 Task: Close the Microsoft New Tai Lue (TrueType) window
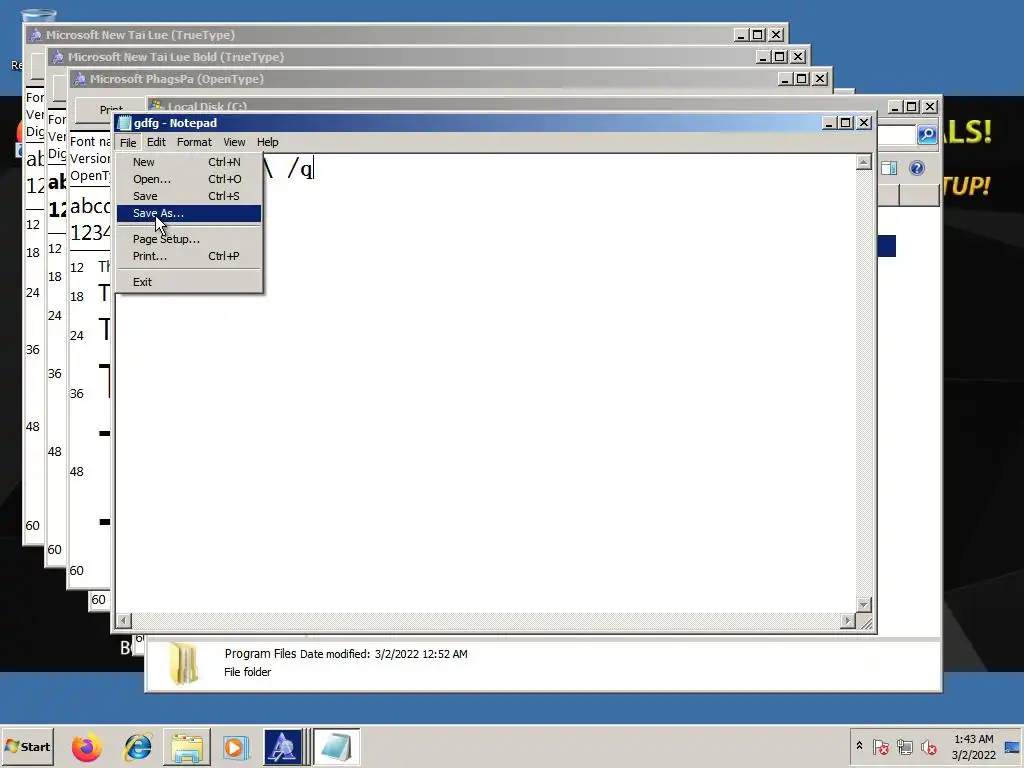pos(776,35)
